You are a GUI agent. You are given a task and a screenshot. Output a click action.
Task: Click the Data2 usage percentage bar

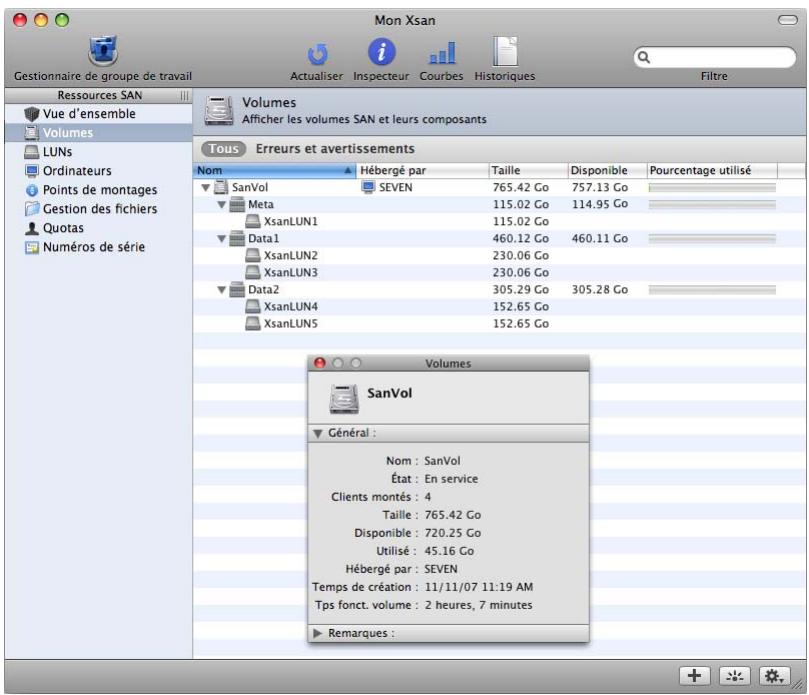[712, 290]
